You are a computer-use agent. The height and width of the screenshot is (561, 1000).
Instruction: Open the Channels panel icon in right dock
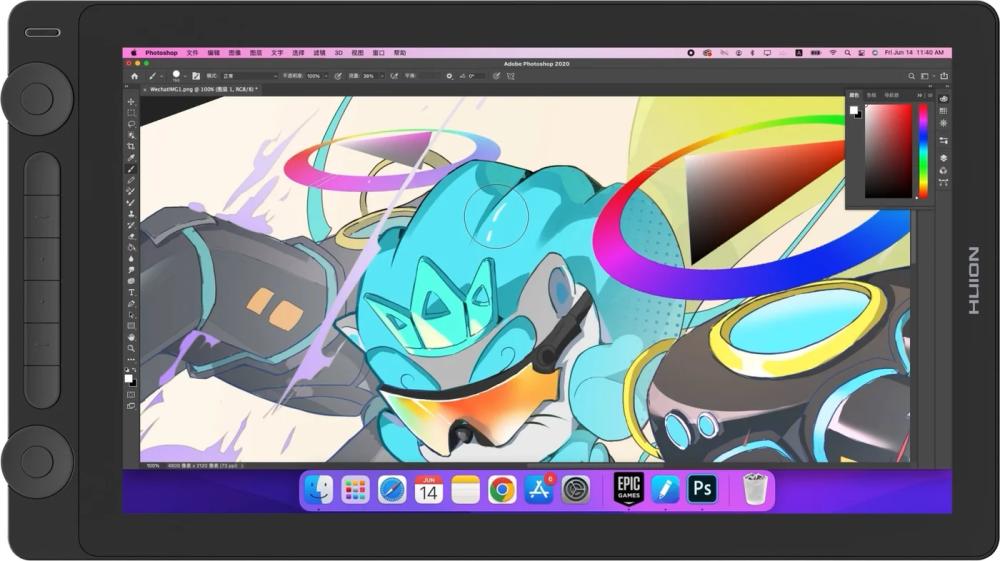click(x=943, y=171)
